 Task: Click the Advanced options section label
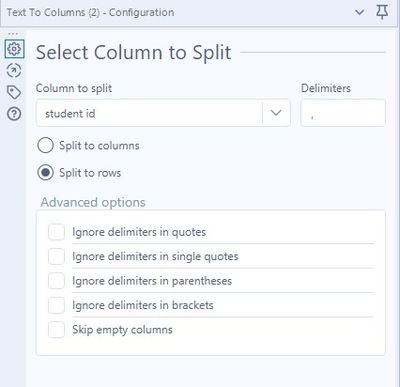[93, 202]
